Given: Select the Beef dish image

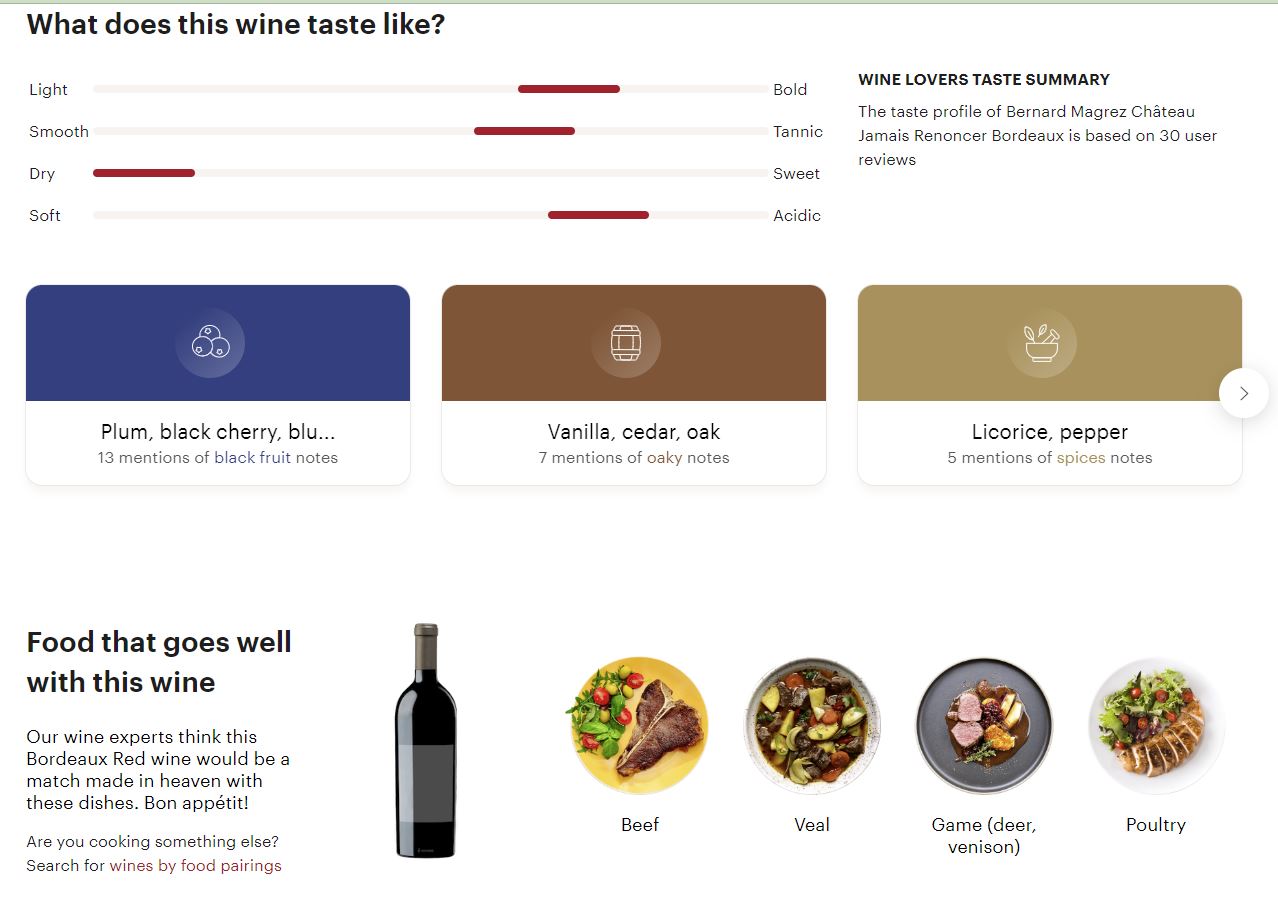Looking at the screenshot, I should pos(640,726).
